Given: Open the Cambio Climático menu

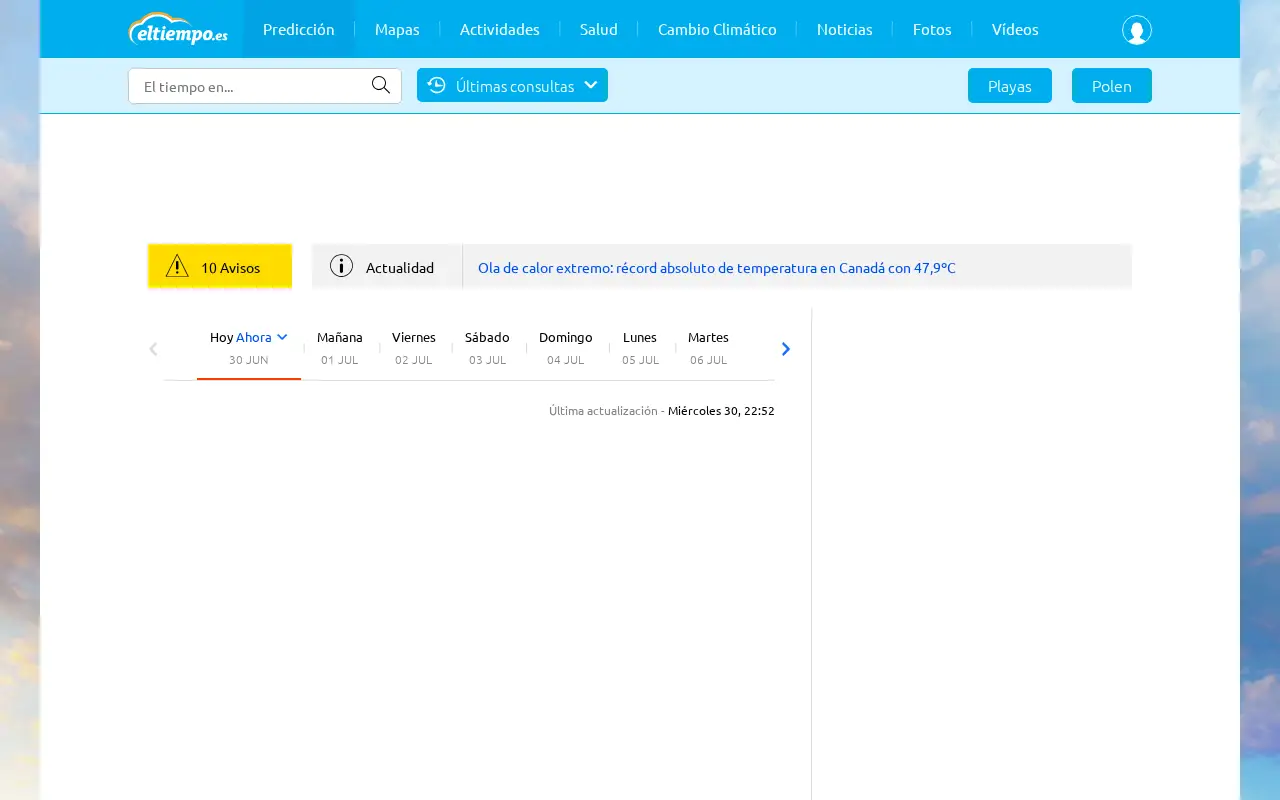Looking at the screenshot, I should click(x=717, y=29).
